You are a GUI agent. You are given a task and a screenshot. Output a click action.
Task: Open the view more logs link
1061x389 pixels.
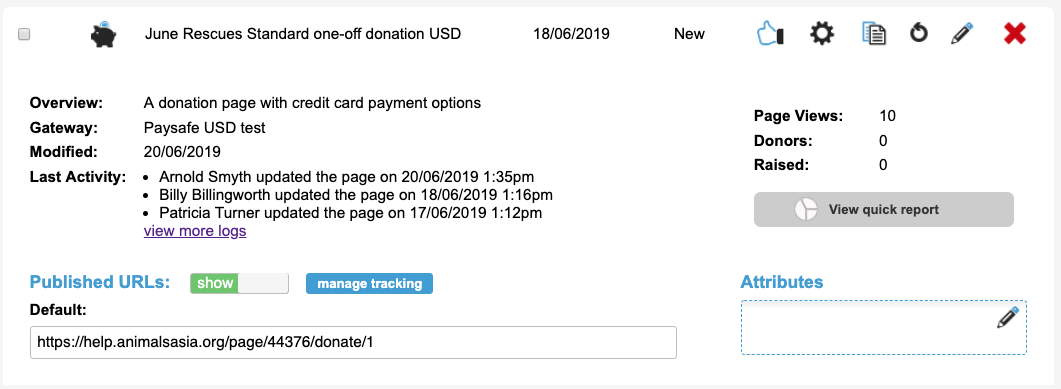(x=195, y=231)
